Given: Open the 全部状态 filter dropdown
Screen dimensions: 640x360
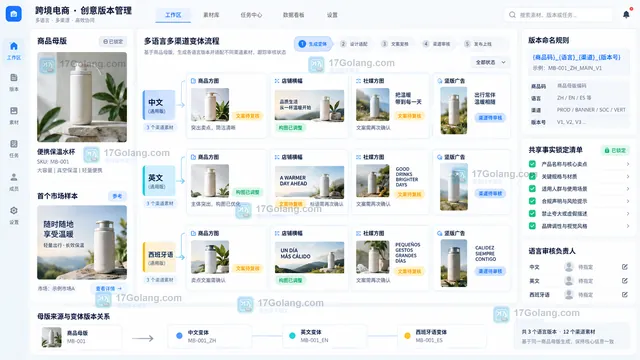Looking at the screenshot, I should pyautogui.click(x=490, y=62).
